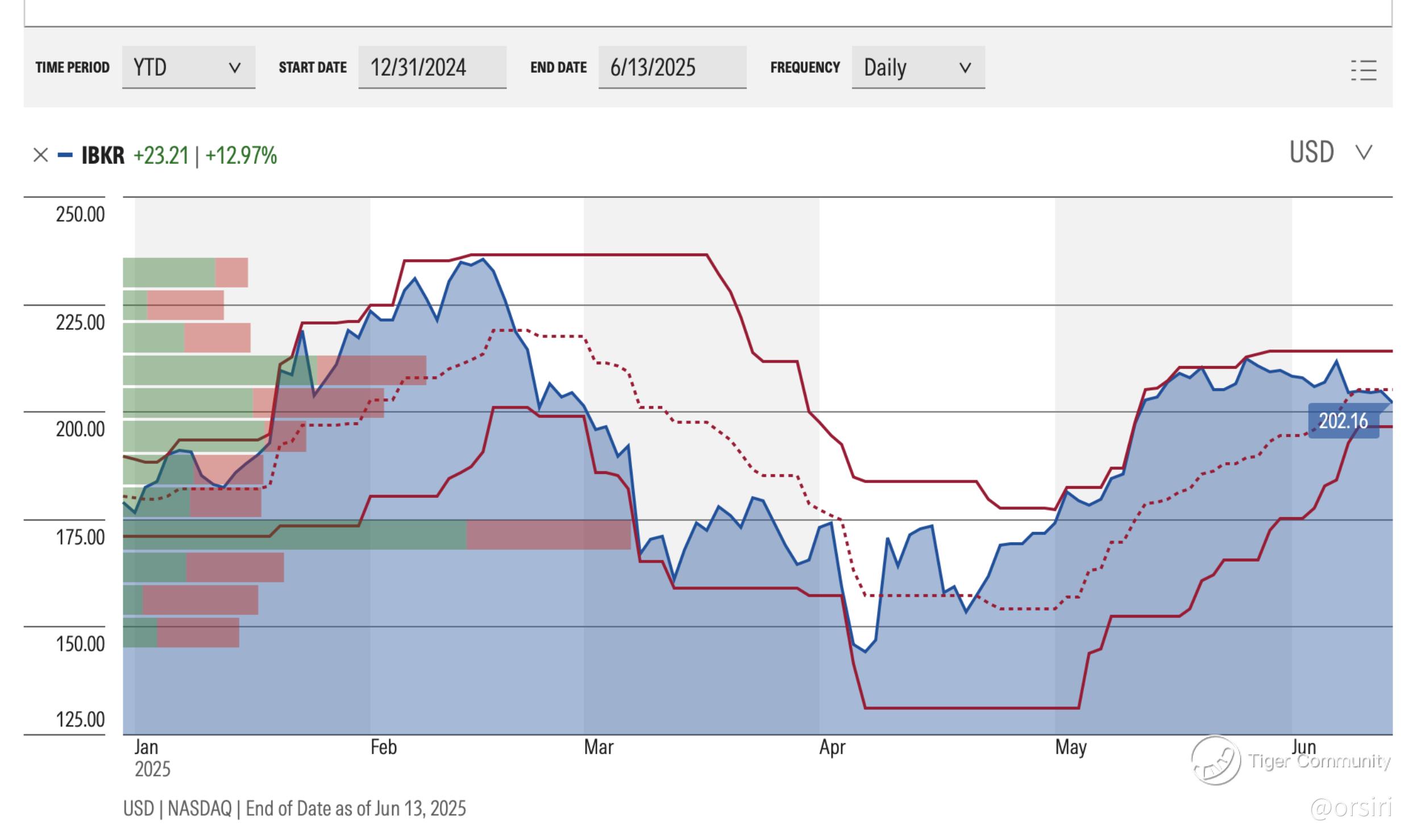The width and height of the screenshot is (1421, 840).
Task: Edit the End Date field 6/13/2025
Action: tap(672, 68)
